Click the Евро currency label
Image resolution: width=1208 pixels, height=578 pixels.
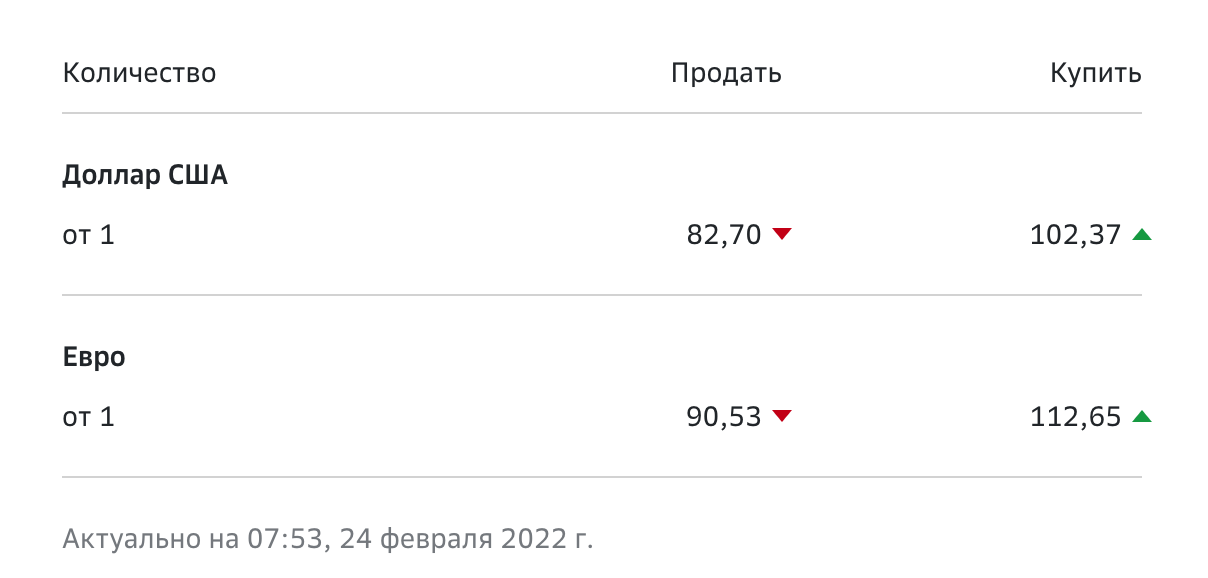click(94, 357)
